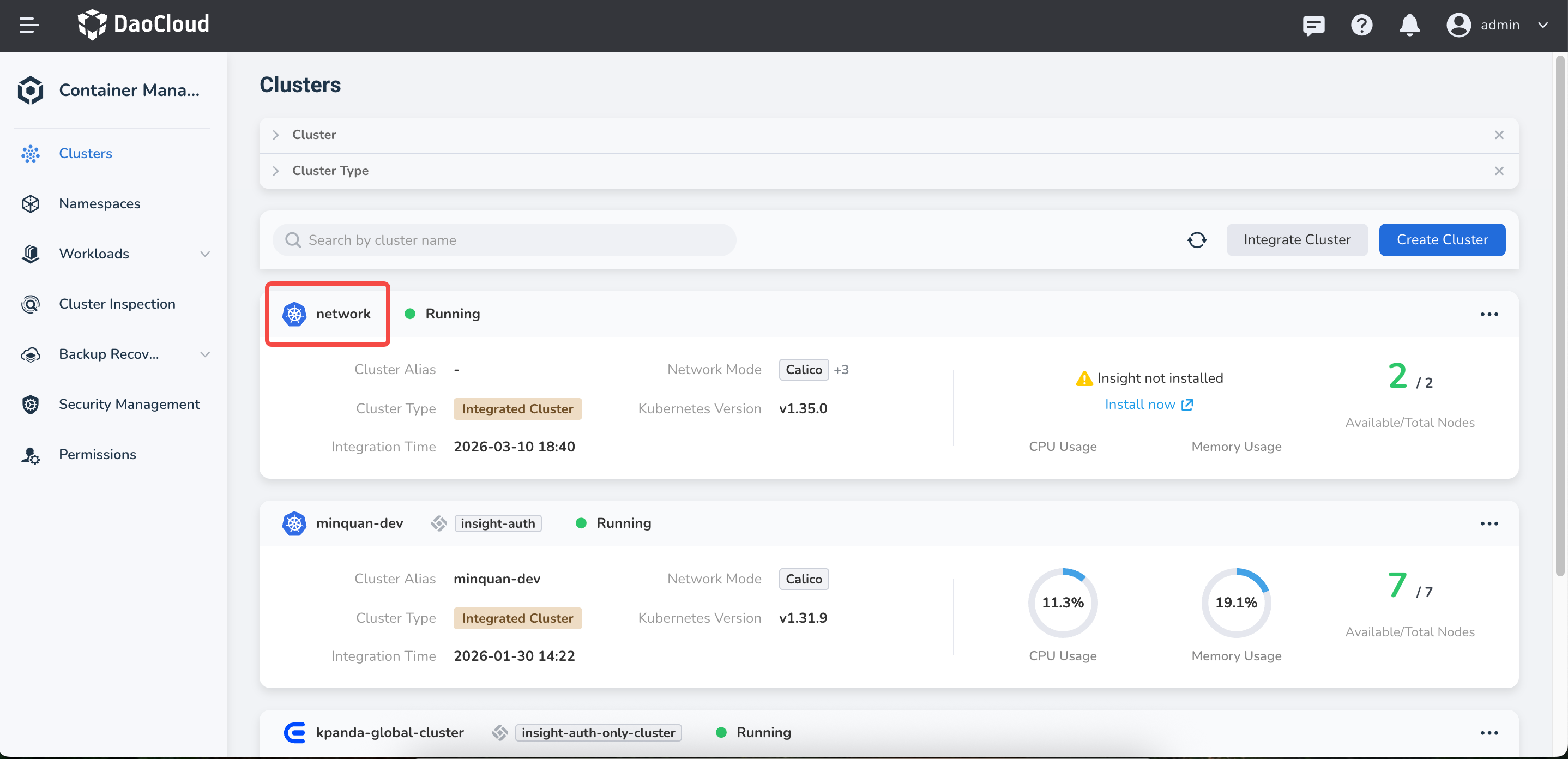Expand the Cluster filter row
The height and width of the screenshot is (759, 1568).
click(276, 135)
